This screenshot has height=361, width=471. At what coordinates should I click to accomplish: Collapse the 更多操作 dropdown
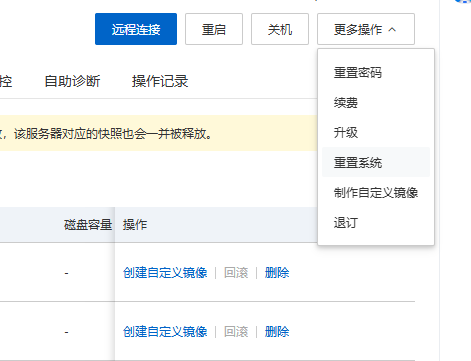(366, 29)
